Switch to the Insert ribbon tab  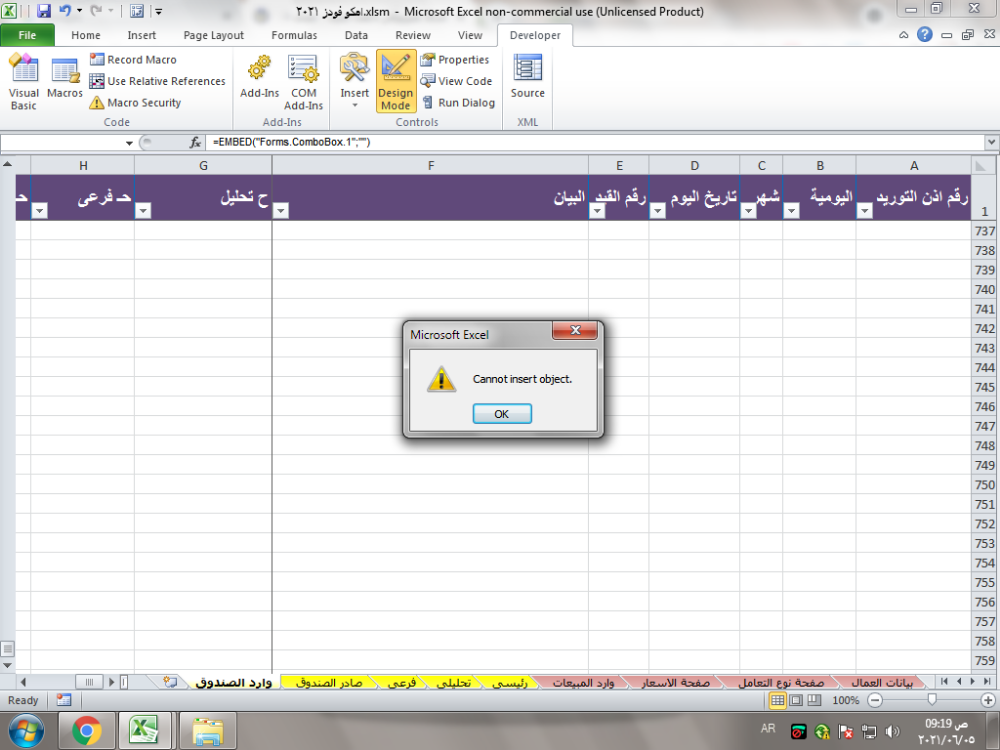point(142,35)
